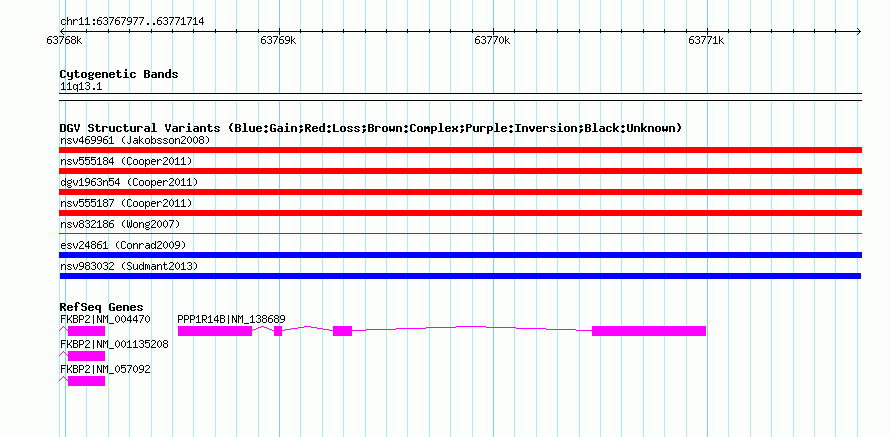Screen dimensions: 890x437
Task: Click the long PPP1R14B intron line
Action: point(472,327)
